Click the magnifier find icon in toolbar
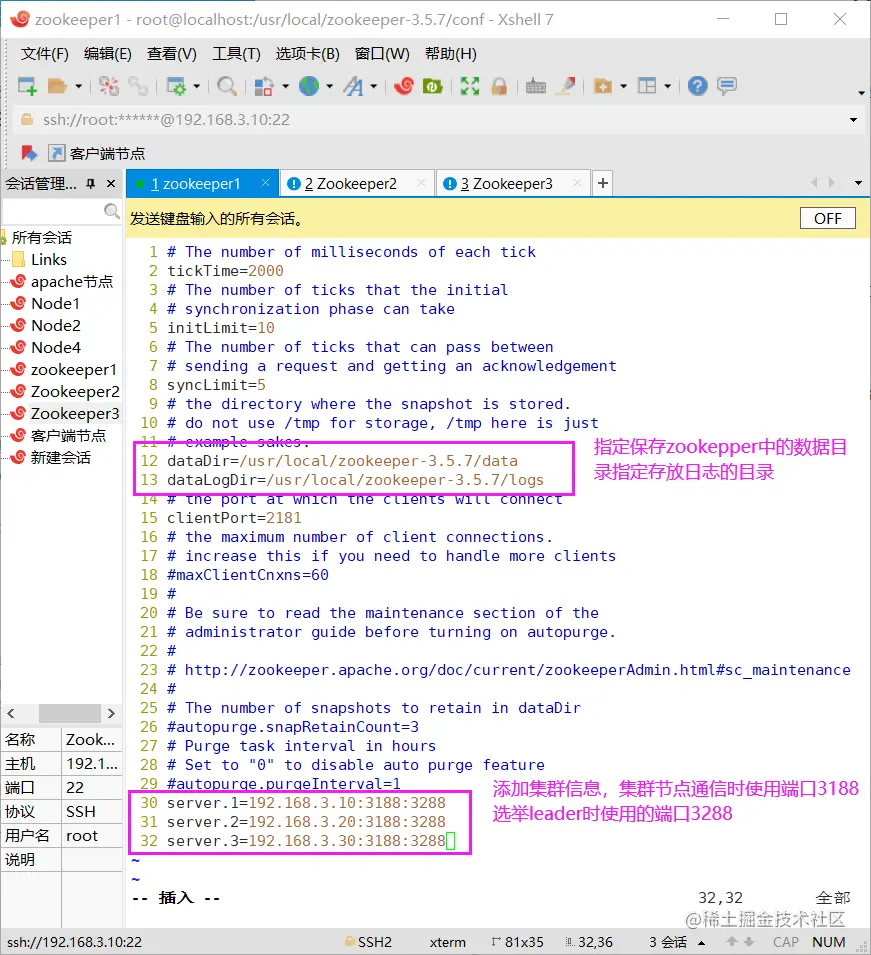Viewport: 871px width, 955px height. click(x=227, y=86)
